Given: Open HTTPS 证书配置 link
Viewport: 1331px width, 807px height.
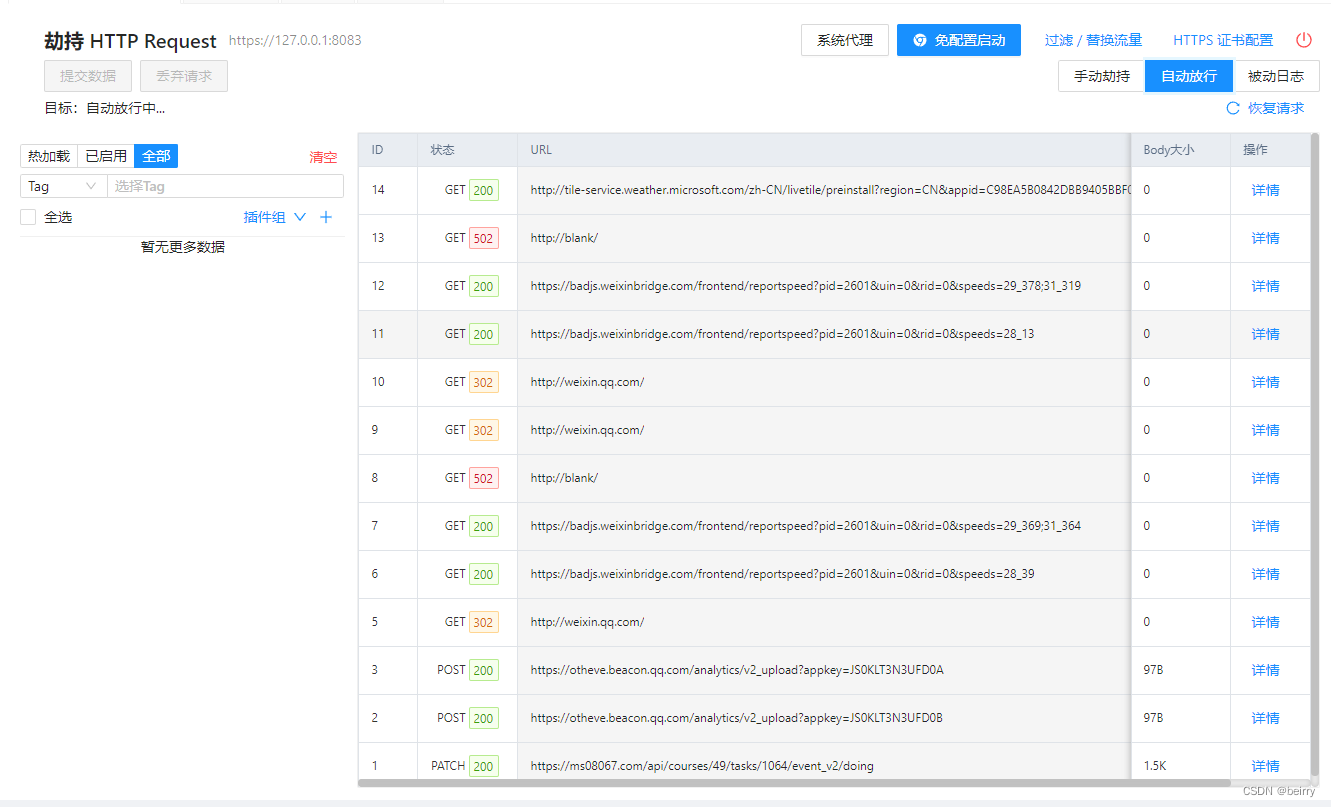Looking at the screenshot, I should (1223, 40).
